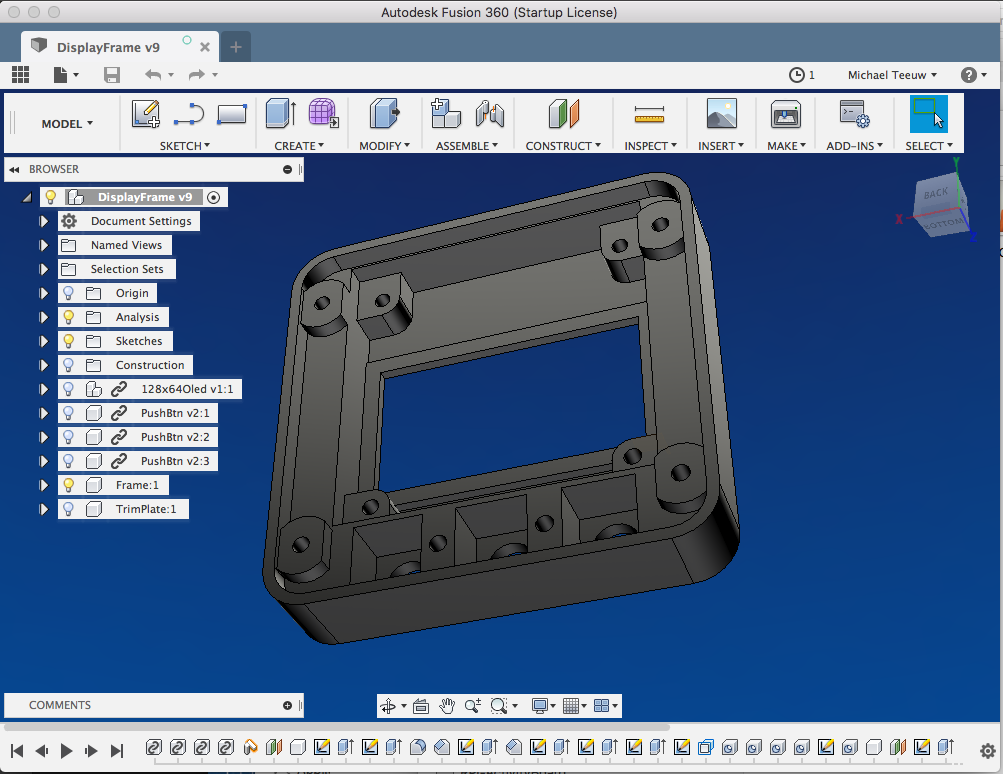This screenshot has height=774, width=1003.
Task: Click the Save disk icon
Action: (112, 75)
